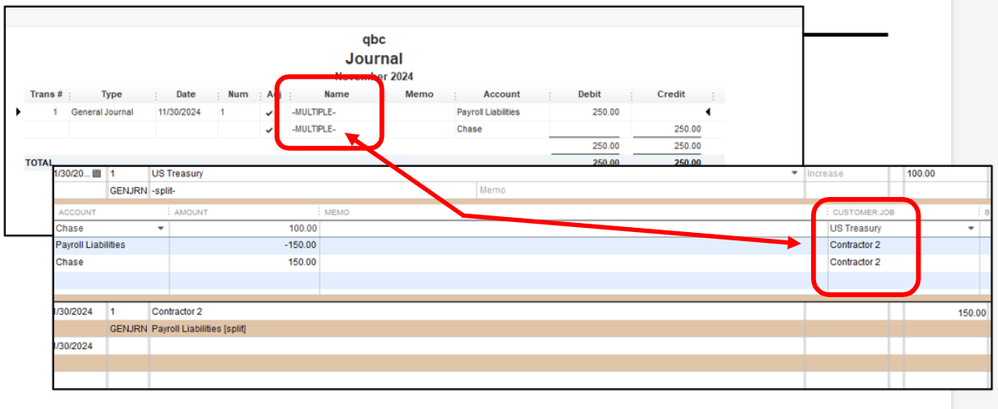
Task: Select Contractor 2 on the Chase 150.00 split line
Action: point(855,261)
